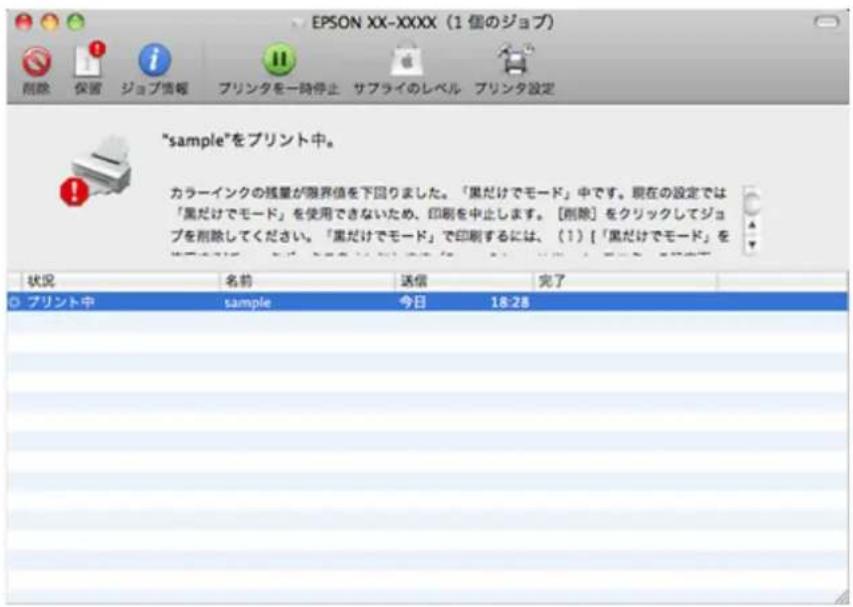Open ジョブ情報 (Job Info) toolbar icon
This screenshot has width=853, height=607.
(x=154, y=60)
